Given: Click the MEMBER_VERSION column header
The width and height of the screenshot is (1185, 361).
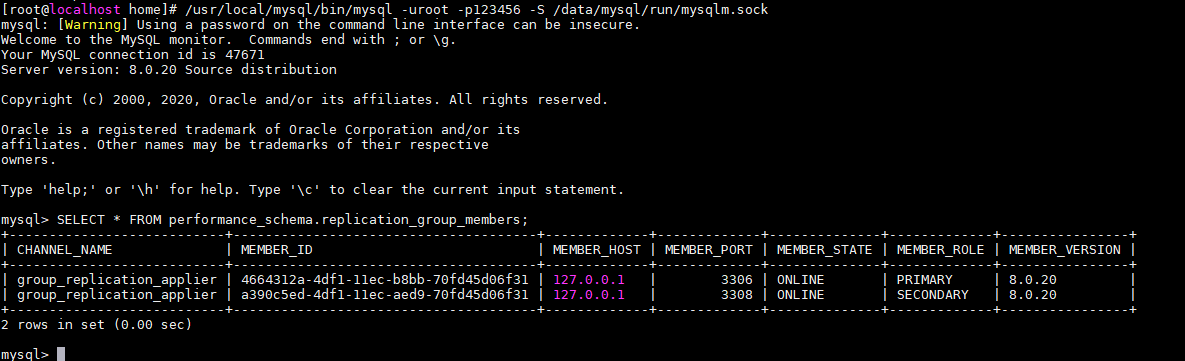Looking at the screenshot, I should pyautogui.click(x=1064, y=249).
